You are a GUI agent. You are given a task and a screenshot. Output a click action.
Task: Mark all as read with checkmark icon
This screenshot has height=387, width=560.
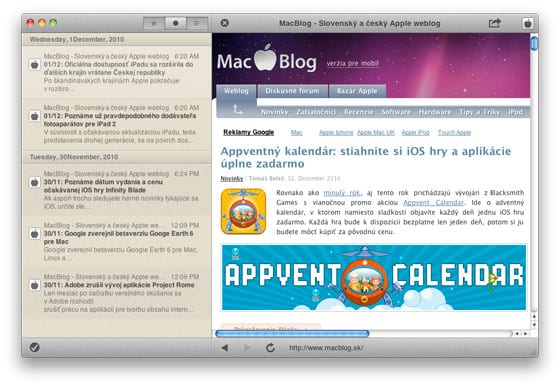[35, 347]
